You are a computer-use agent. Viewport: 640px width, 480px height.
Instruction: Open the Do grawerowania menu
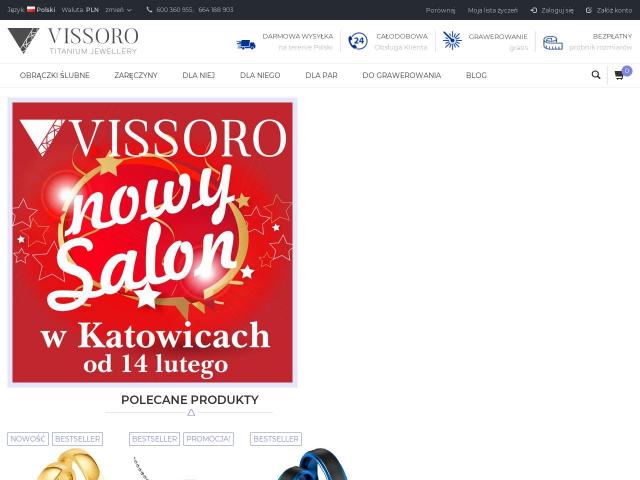pyautogui.click(x=402, y=75)
